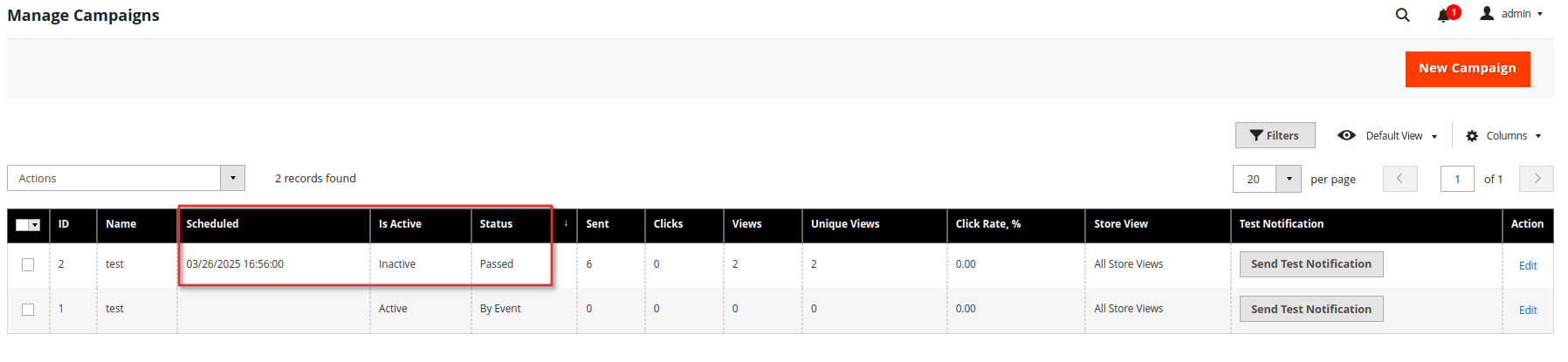The height and width of the screenshot is (362, 1568).
Task: Sort by the Scheduled column header
Action: pyautogui.click(x=212, y=224)
